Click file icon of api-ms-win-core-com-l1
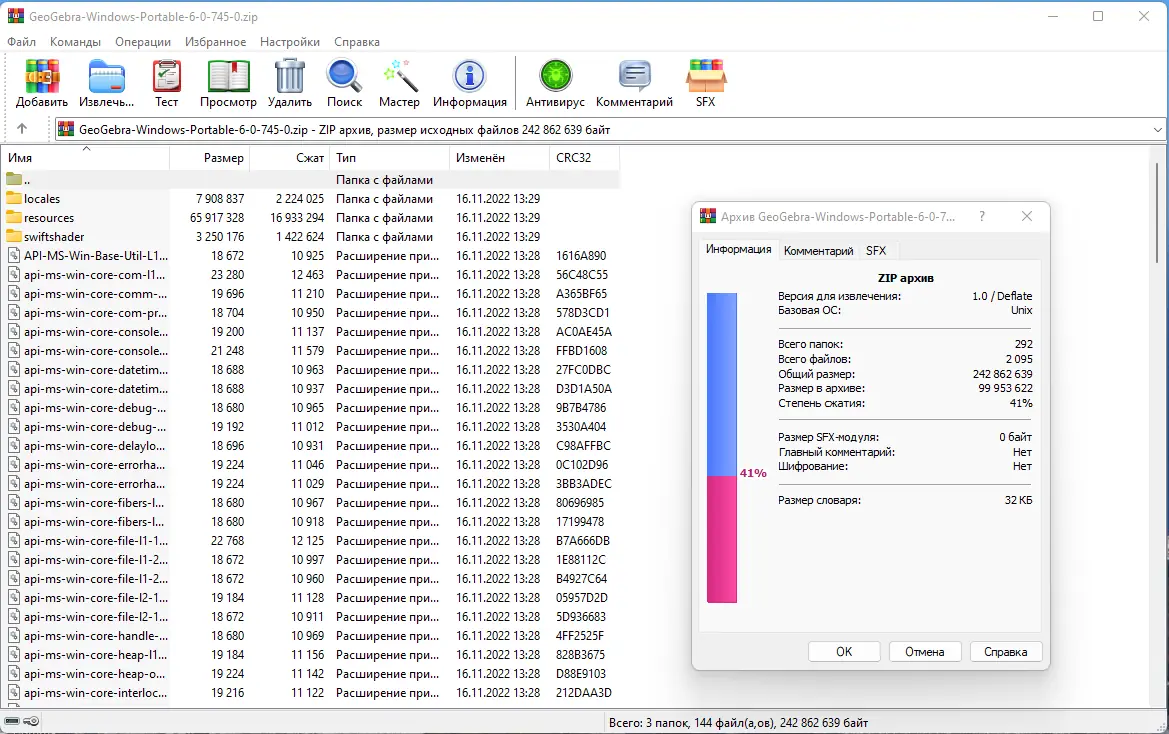Screen dimensions: 1169x734 click(13, 274)
